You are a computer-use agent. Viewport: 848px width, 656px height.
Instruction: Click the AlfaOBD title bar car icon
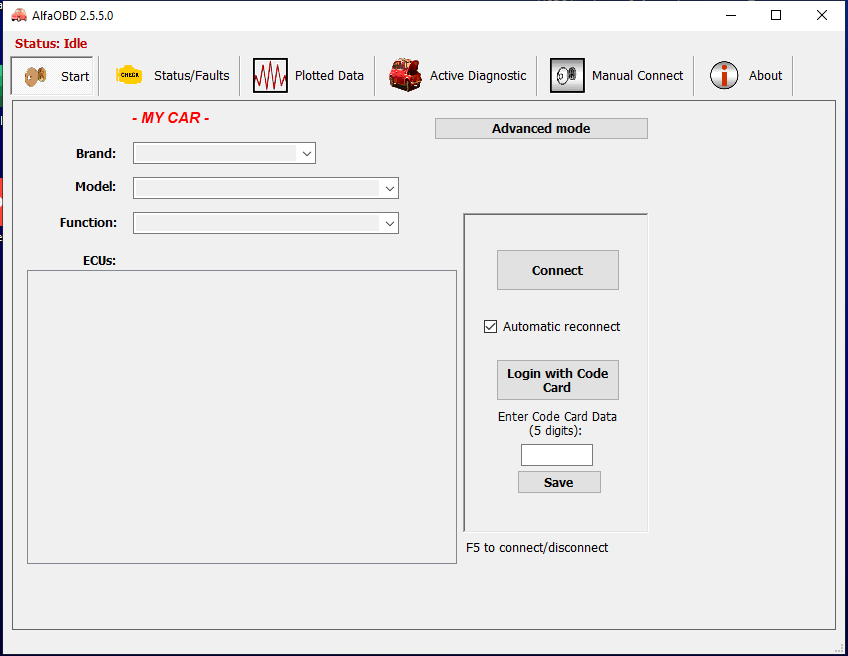tap(19, 15)
